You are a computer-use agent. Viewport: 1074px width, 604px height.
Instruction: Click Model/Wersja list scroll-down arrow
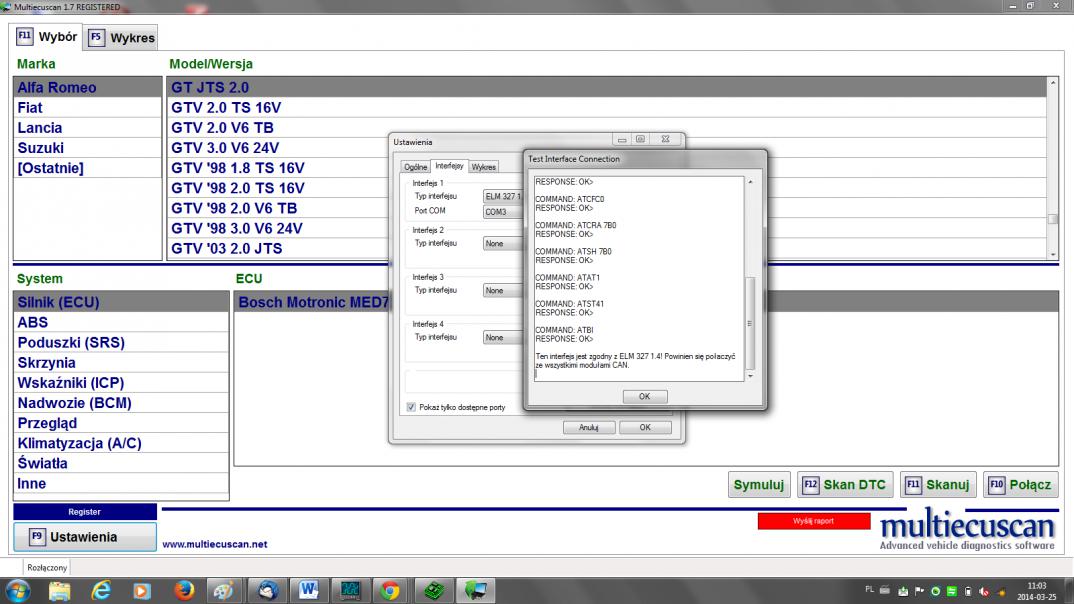click(x=1053, y=254)
